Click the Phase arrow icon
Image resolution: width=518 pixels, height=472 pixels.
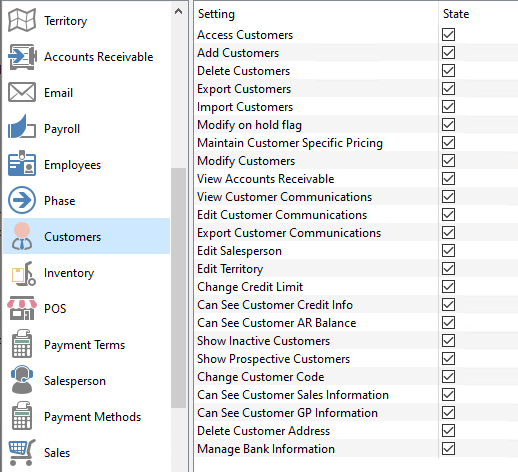pos(22,200)
